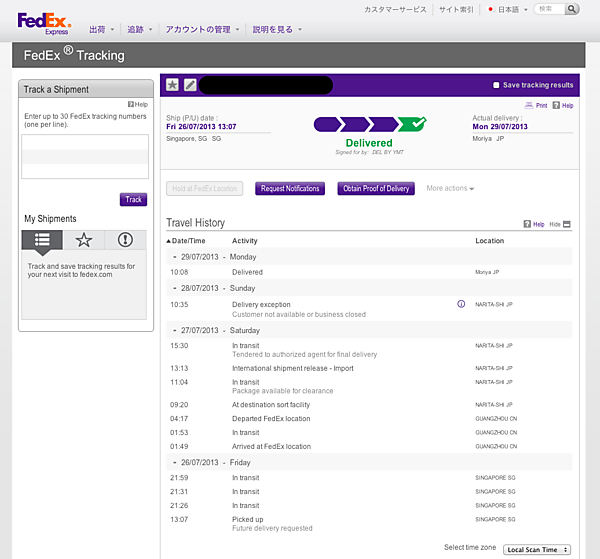Viewport: 600px width, 559px height.
Task: Open the 追跡 navigation menu
Action: click(138, 30)
